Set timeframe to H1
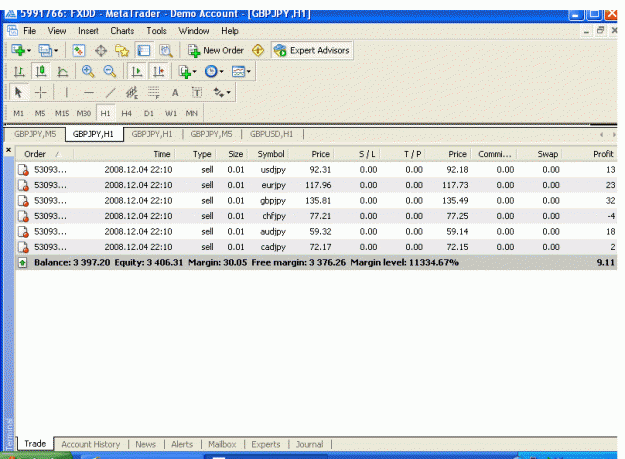This screenshot has height=459, width=625. point(105,114)
